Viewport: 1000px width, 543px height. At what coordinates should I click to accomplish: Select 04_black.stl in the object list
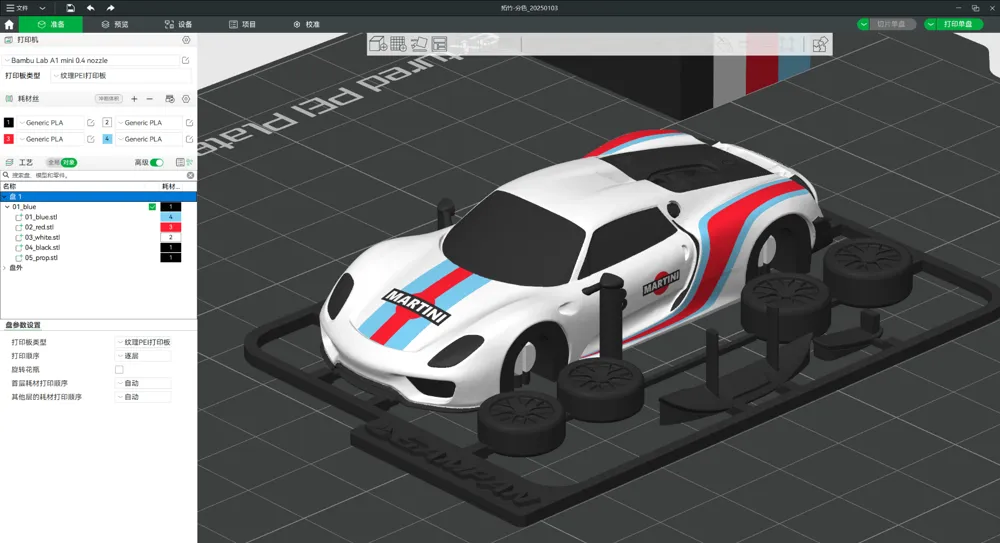42,248
